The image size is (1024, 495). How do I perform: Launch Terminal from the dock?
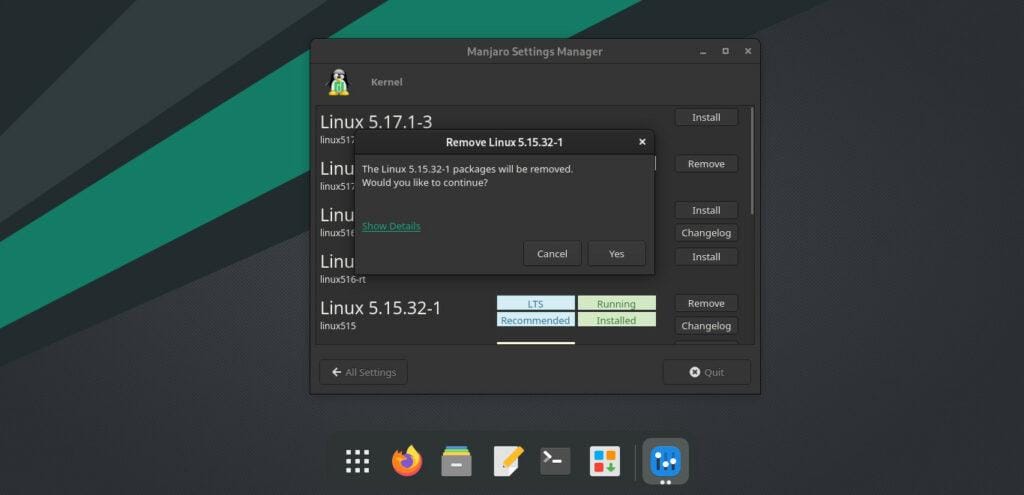click(x=555, y=461)
